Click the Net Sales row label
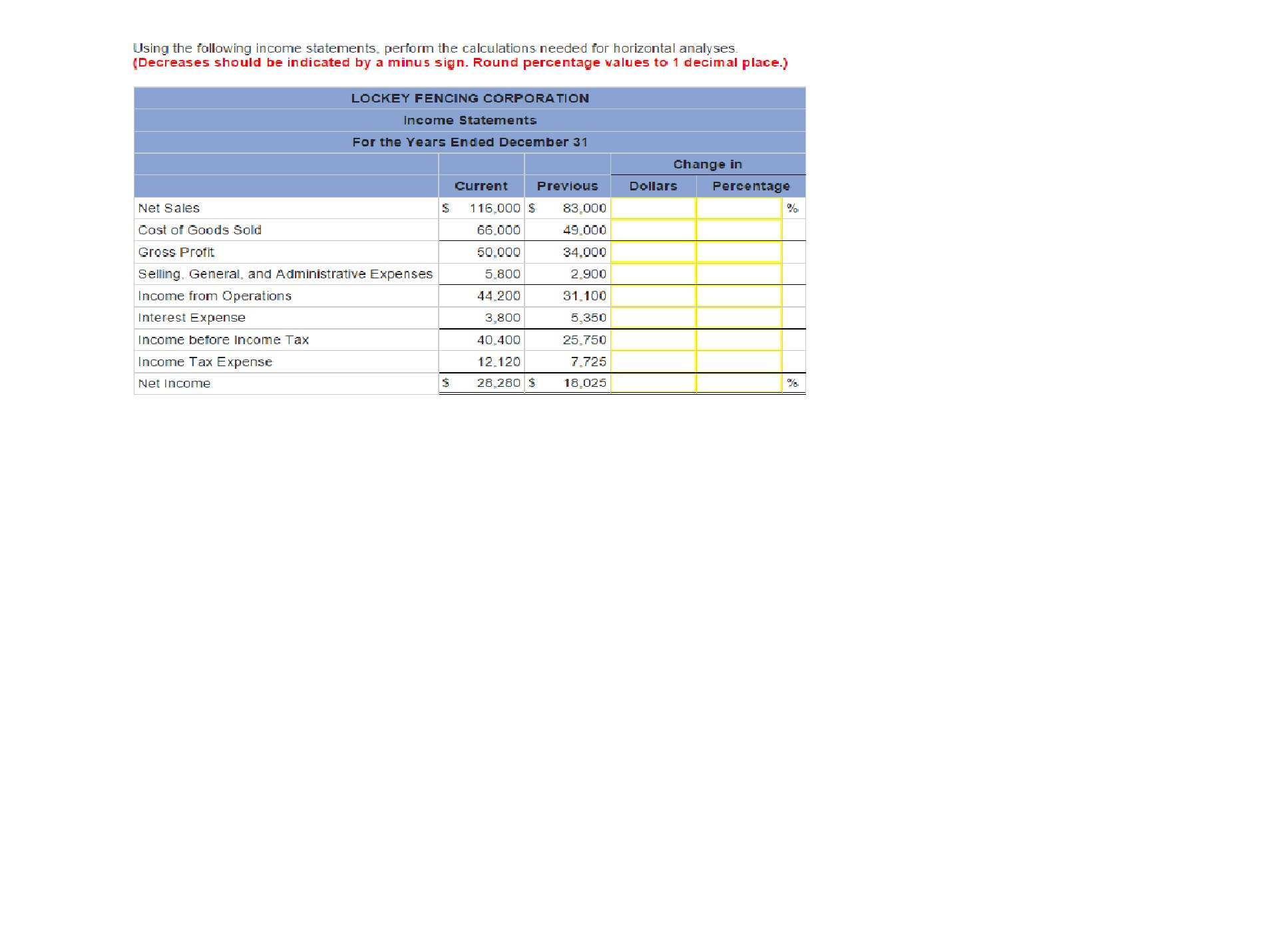The height and width of the screenshot is (952, 1278). click(x=168, y=208)
